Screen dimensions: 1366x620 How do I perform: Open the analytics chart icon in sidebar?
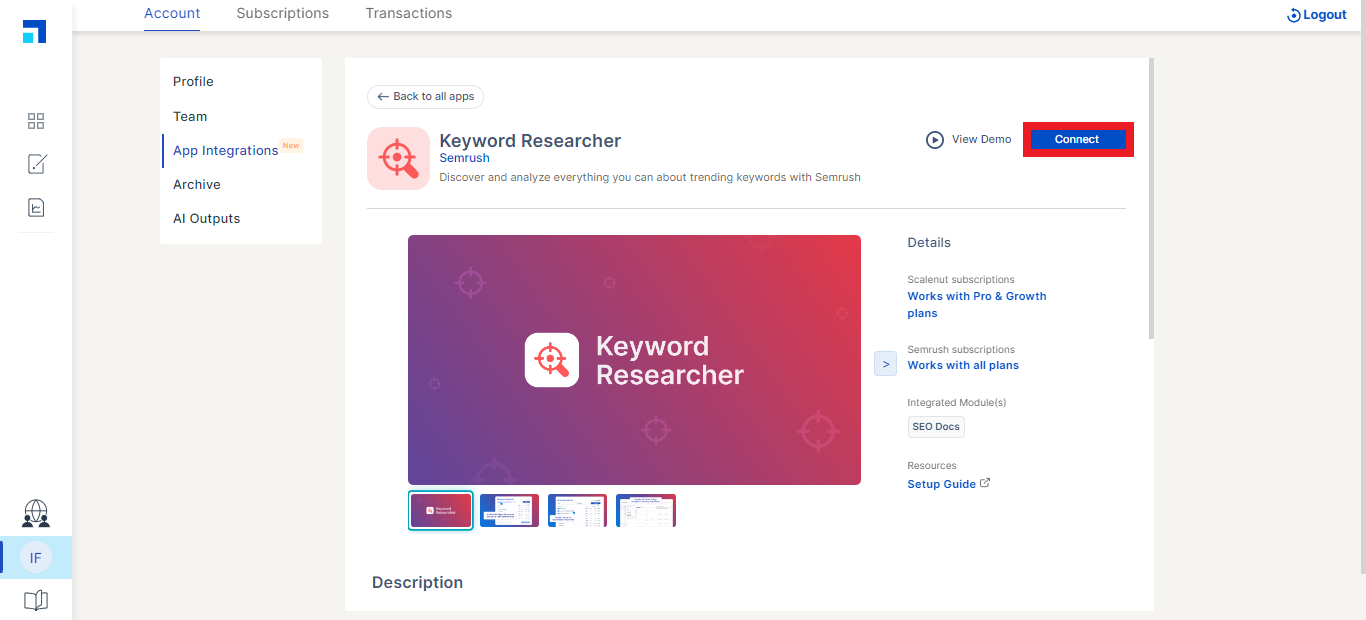(x=36, y=208)
